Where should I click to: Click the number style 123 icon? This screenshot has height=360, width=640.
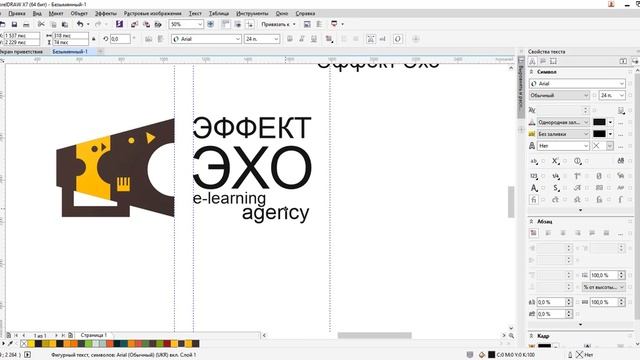click(534, 176)
